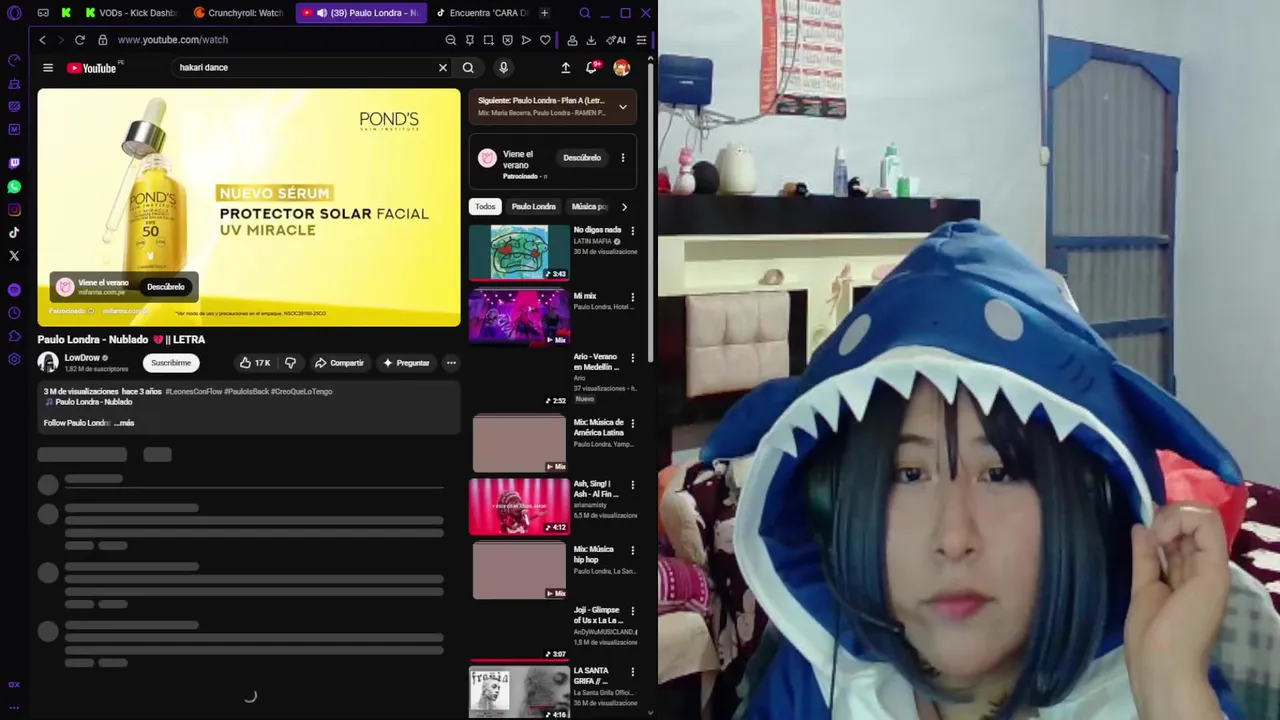1280x720 pixels.
Task: Click the Preguntar button
Action: pos(406,363)
